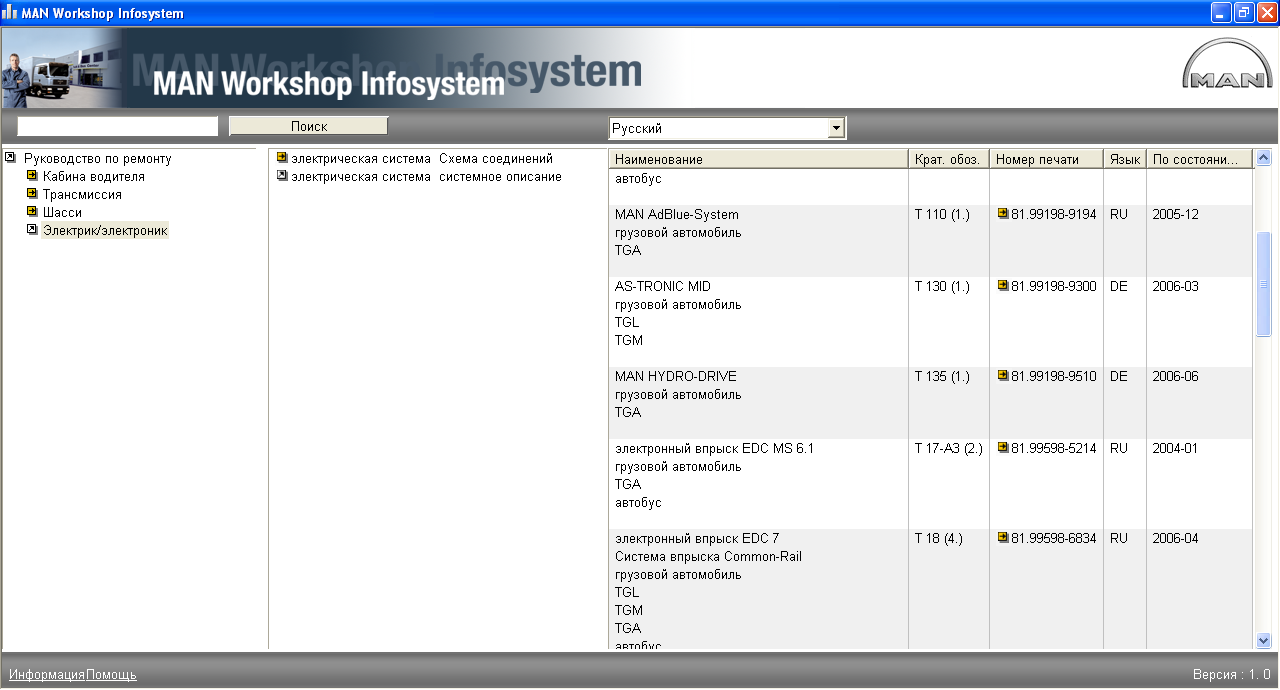Open document icon for 81.99198-9194
1280x690 pixels.
1003,214
